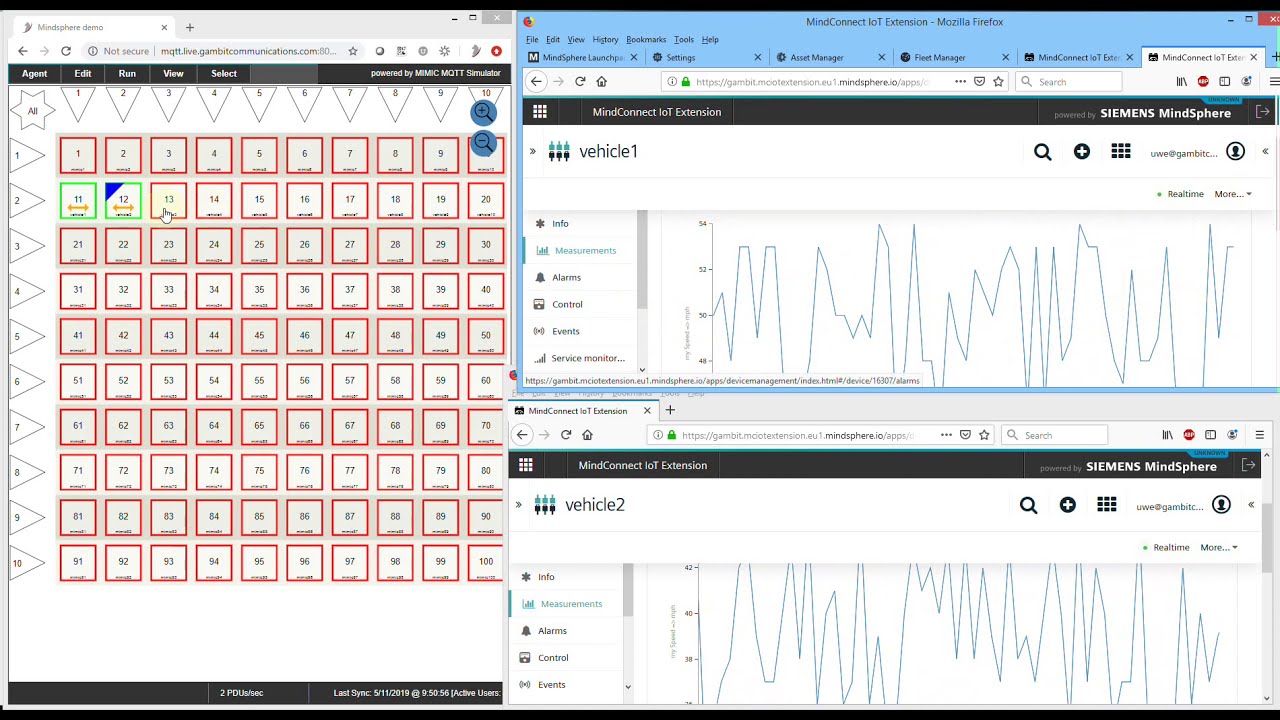1280x720 pixels.
Task: Open Measurements section for vehicle2
Action: click(571, 604)
